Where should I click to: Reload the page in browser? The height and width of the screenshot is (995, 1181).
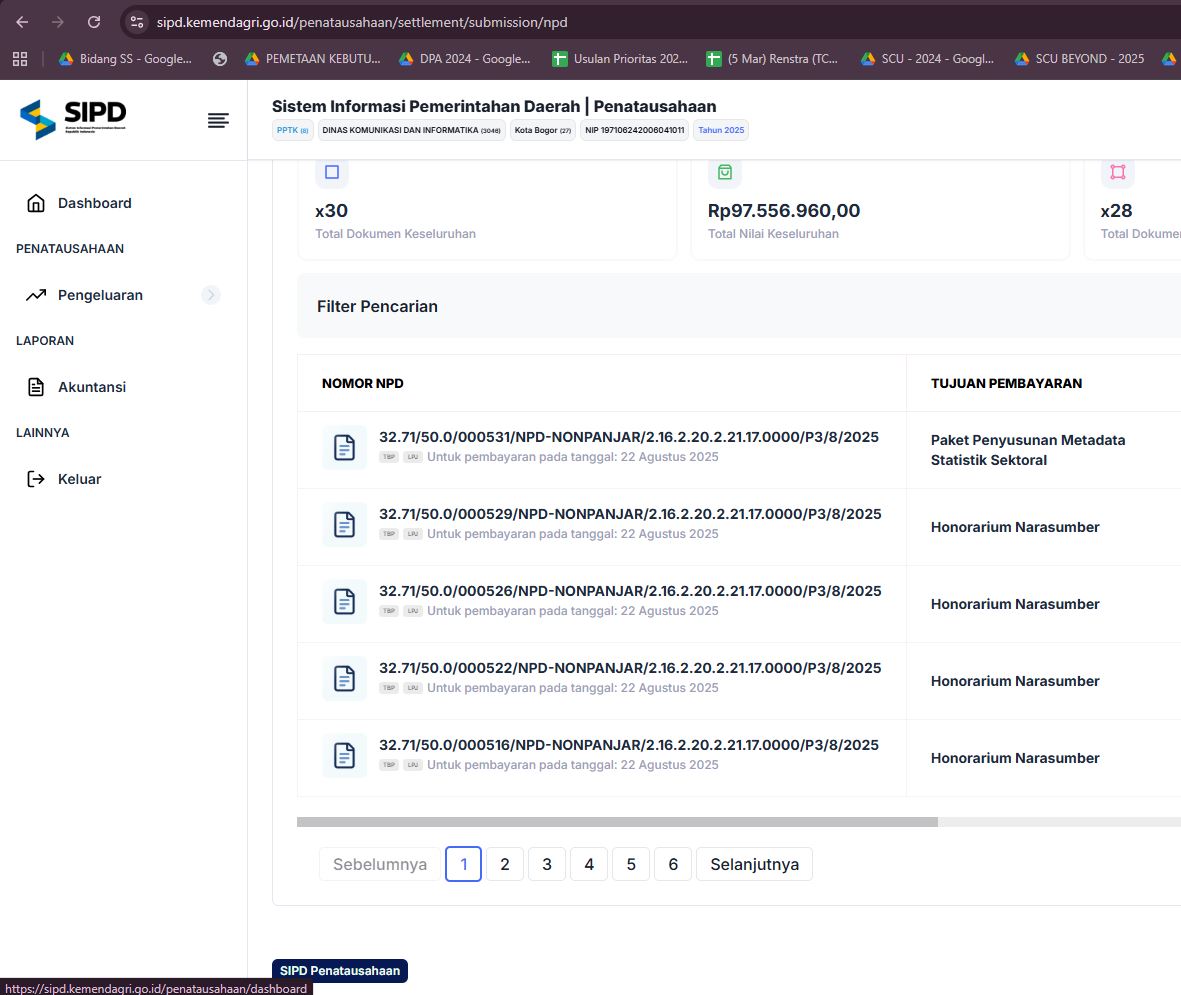[94, 22]
